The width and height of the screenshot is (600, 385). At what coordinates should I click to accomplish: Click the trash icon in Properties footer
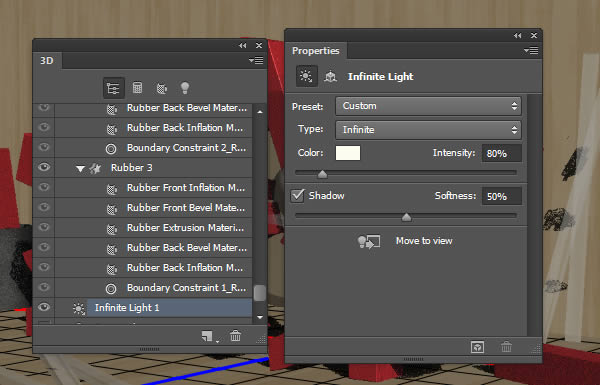(506, 347)
